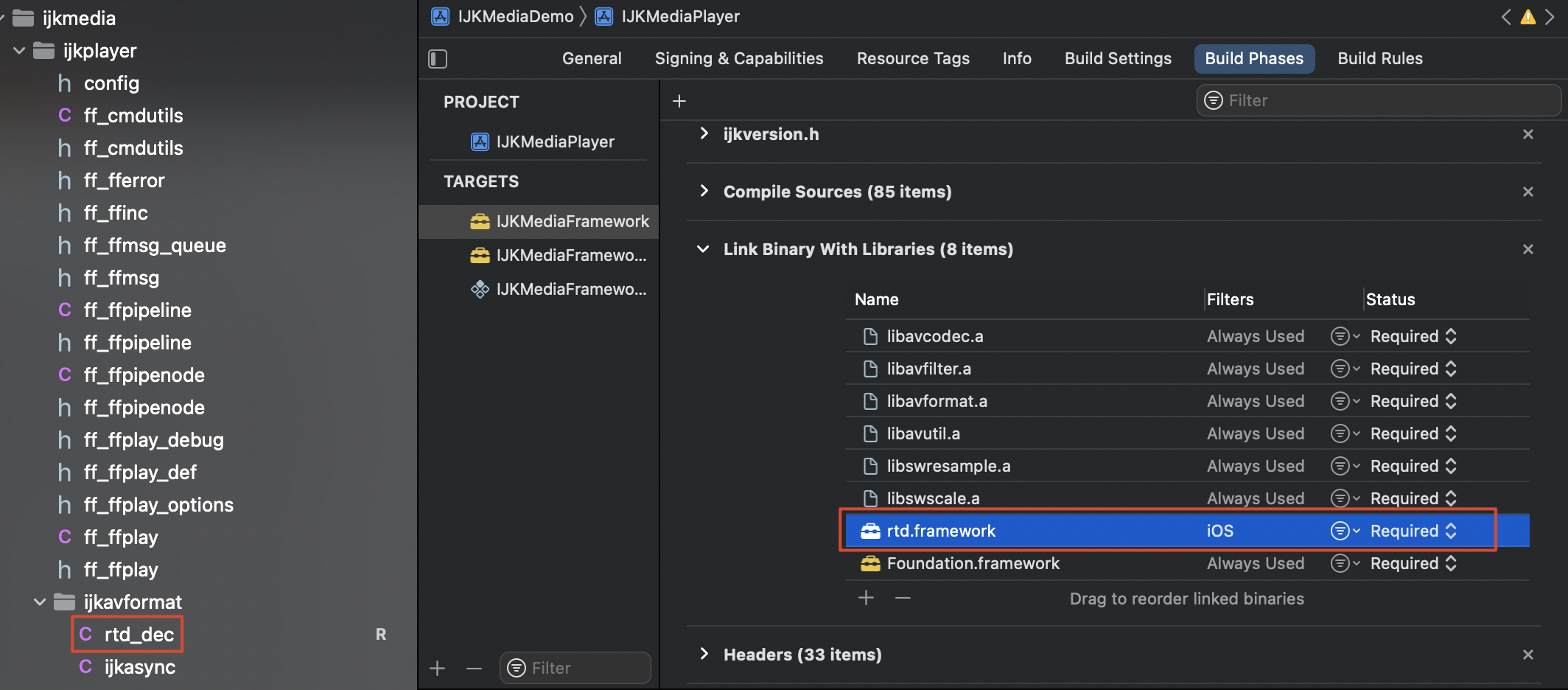Open the yellow warning issue indicator
The height and width of the screenshot is (690, 1568).
(x=1528, y=16)
